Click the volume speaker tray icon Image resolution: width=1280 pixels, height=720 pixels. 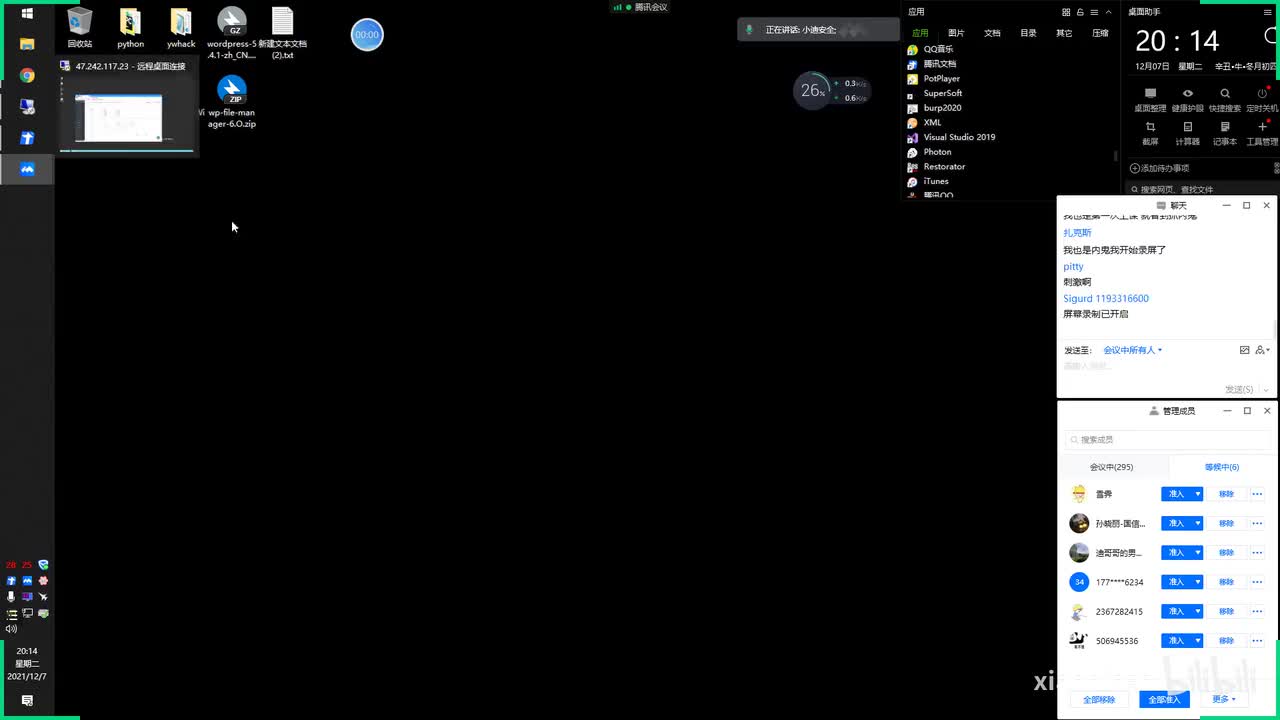pos(11,629)
